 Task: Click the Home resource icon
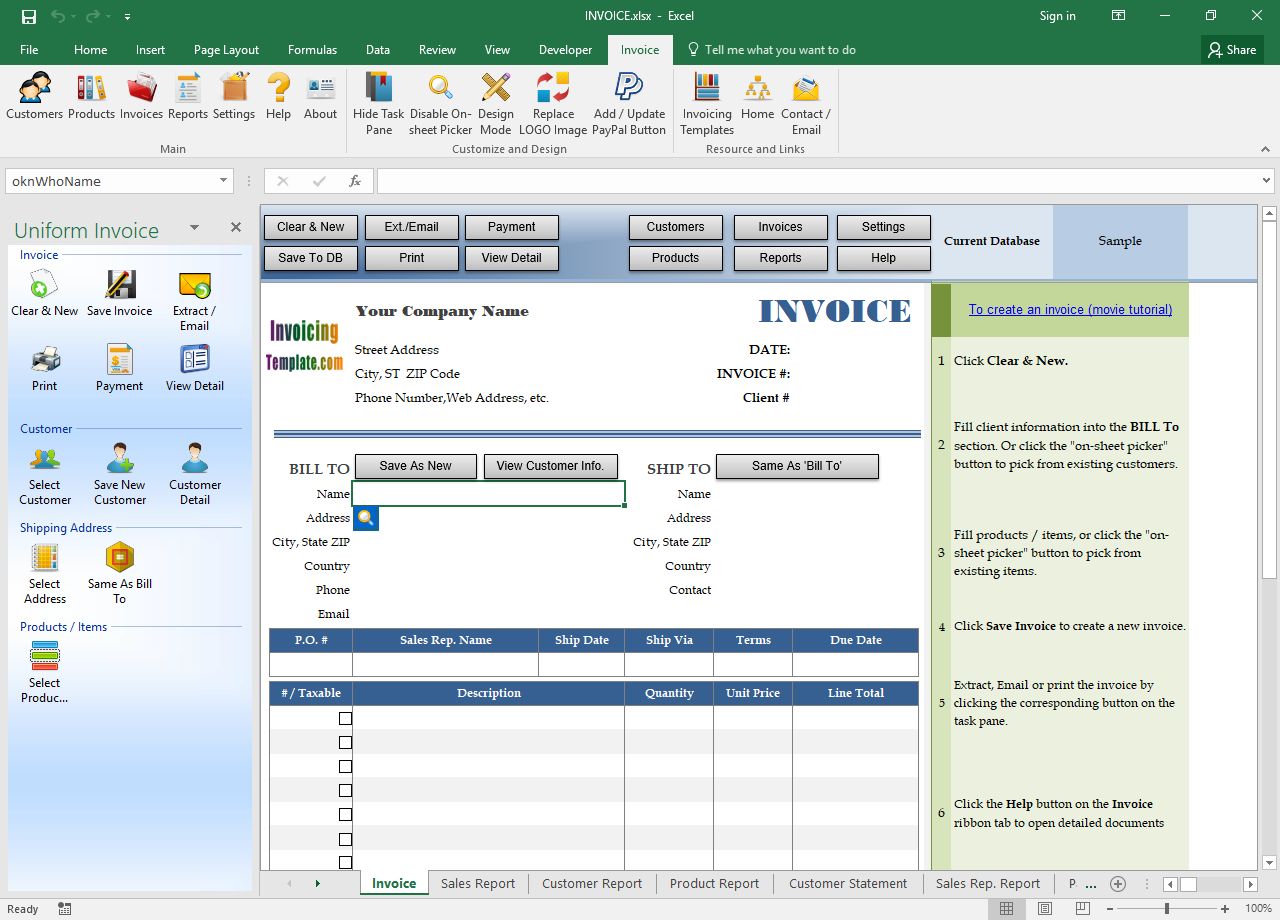pos(757,97)
